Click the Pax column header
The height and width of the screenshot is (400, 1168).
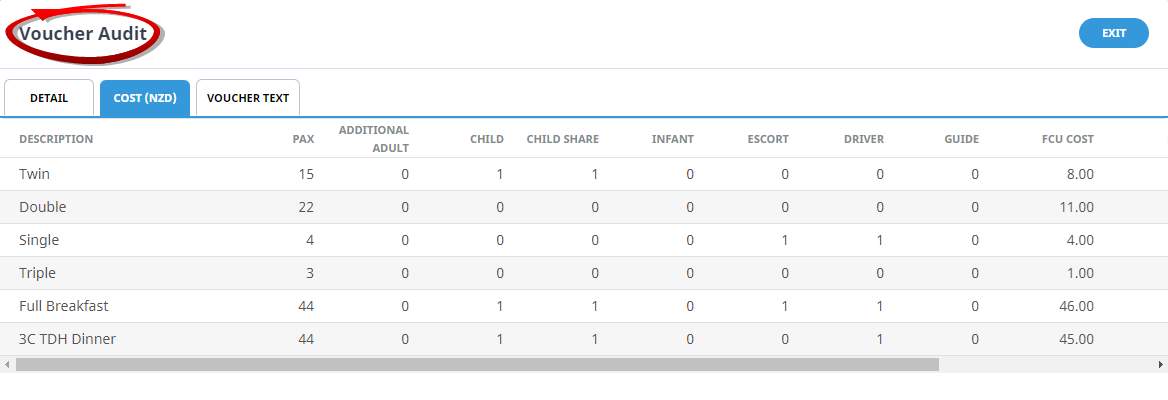tap(303, 139)
